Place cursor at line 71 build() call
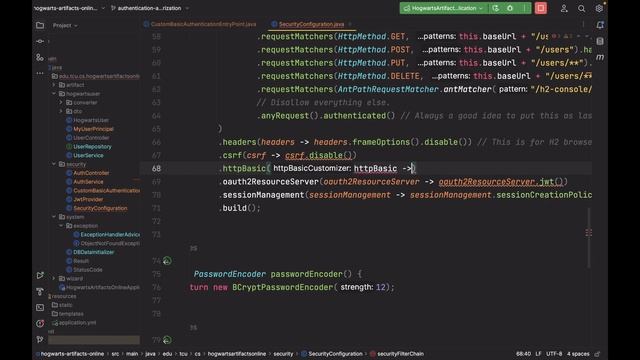The height and width of the screenshot is (360, 640). 241,208
